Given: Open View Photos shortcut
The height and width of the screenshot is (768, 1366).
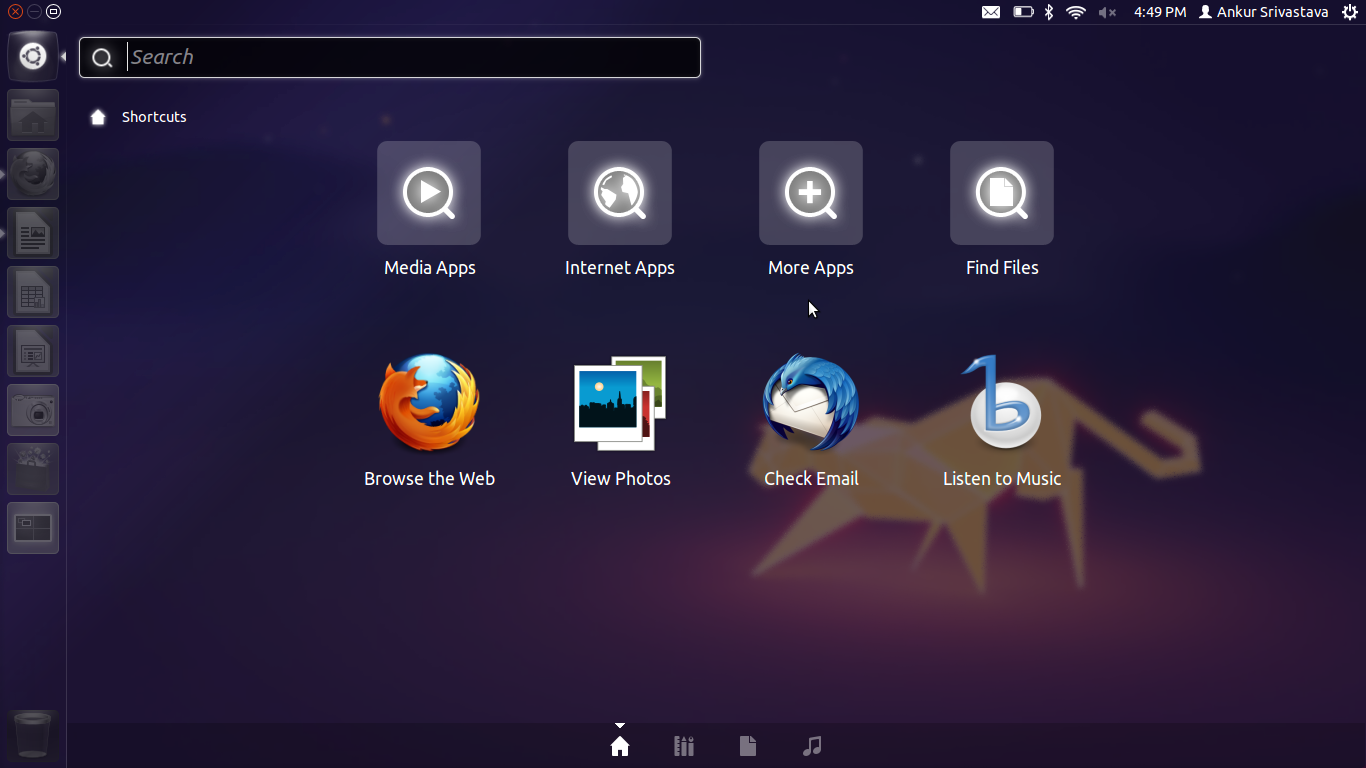Looking at the screenshot, I should [x=620, y=404].
